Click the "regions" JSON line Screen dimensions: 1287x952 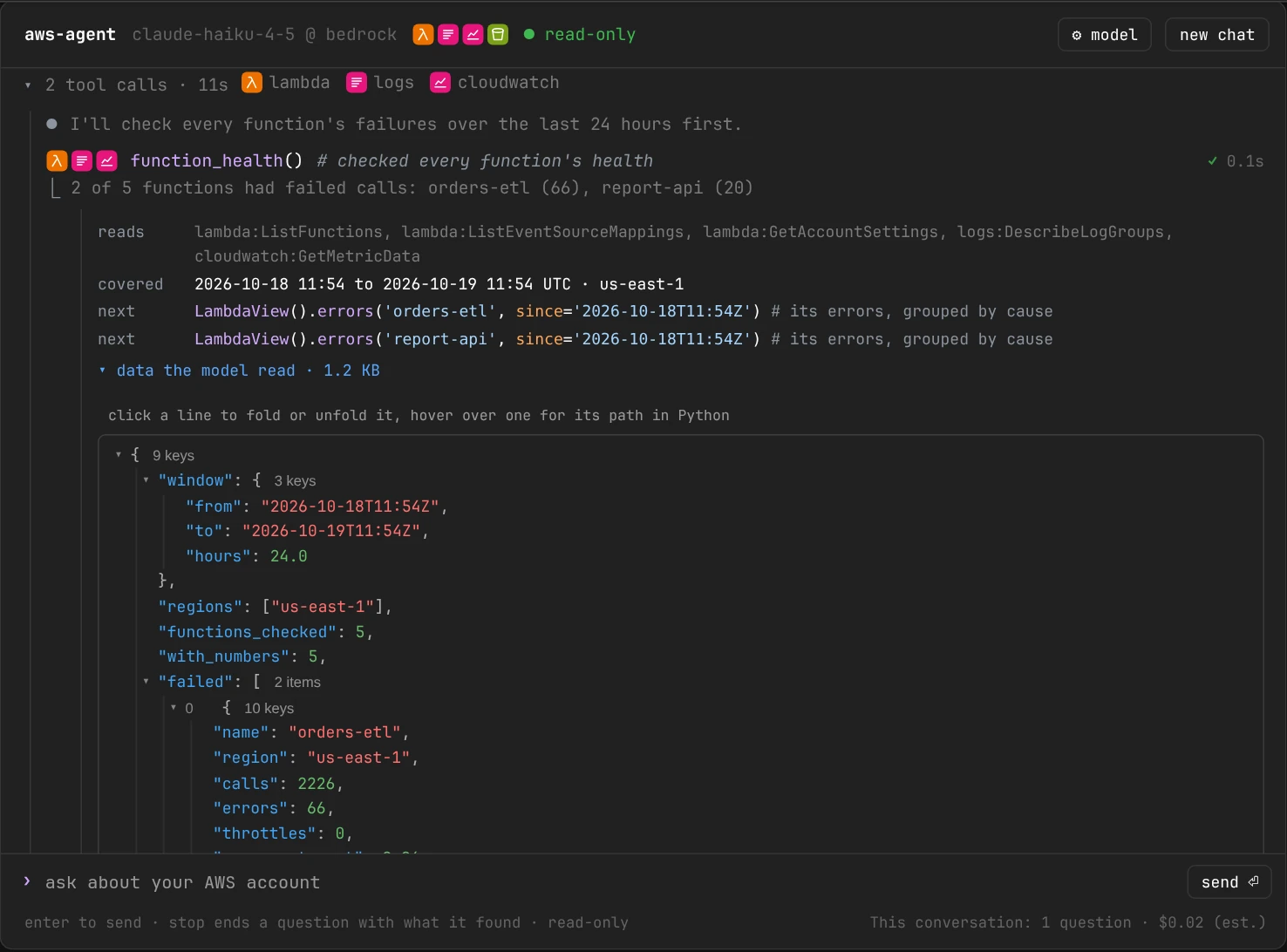276,607
